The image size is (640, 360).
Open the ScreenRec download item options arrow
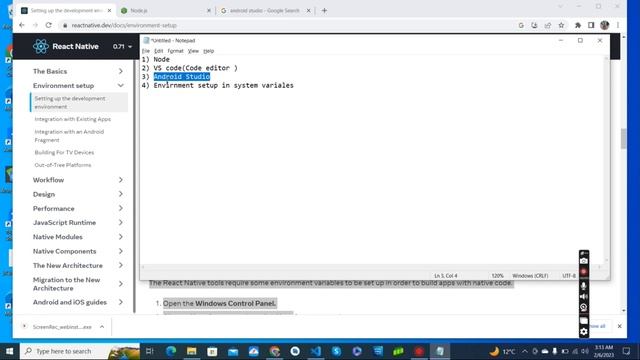click(102, 327)
